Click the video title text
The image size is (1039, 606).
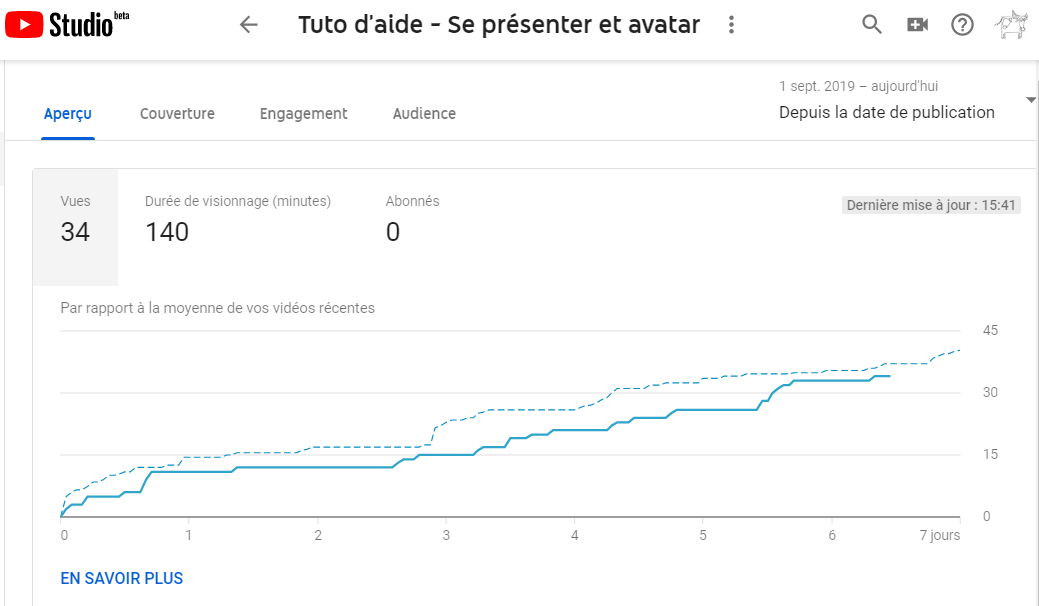tap(499, 25)
